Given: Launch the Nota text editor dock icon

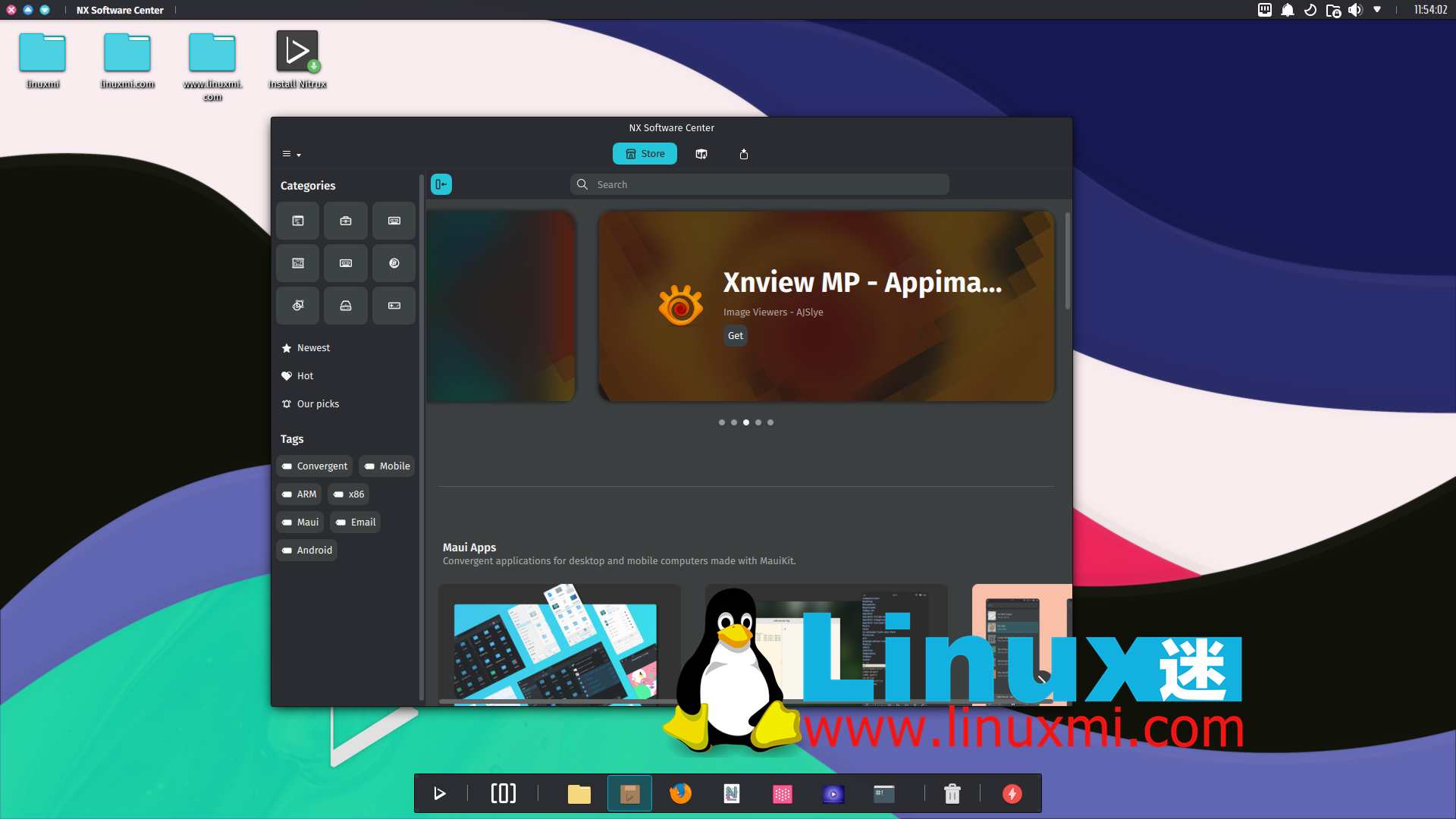Looking at the screenshot, I should tap(731, 793).
